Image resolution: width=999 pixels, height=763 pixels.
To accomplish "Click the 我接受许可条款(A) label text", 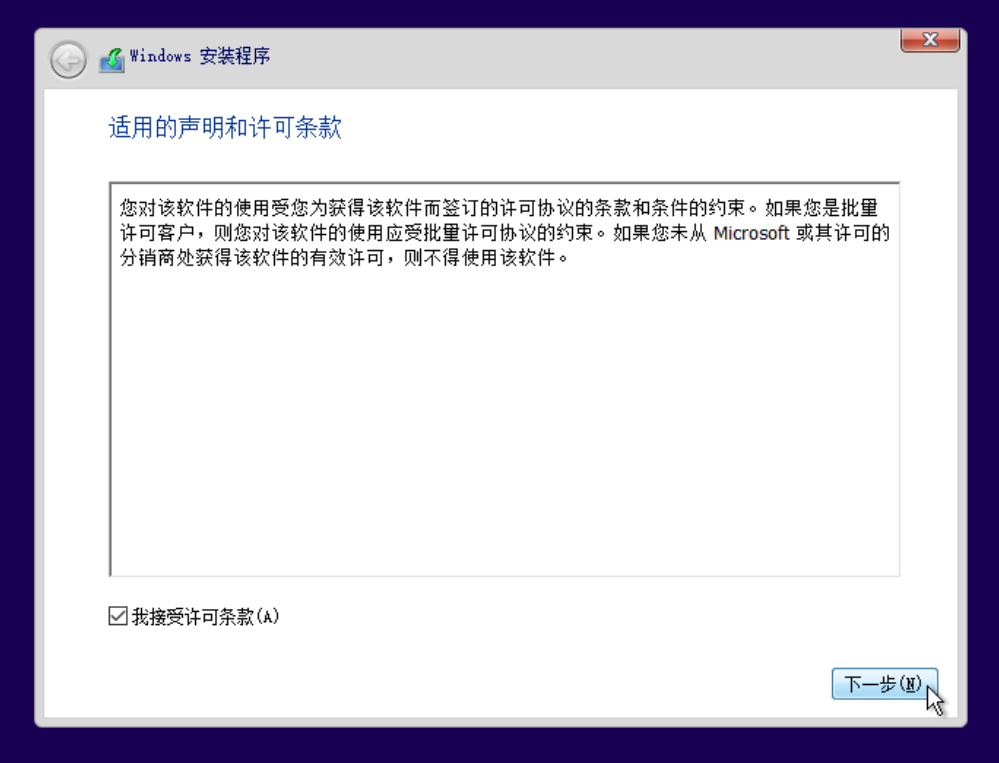I will 205,617.
